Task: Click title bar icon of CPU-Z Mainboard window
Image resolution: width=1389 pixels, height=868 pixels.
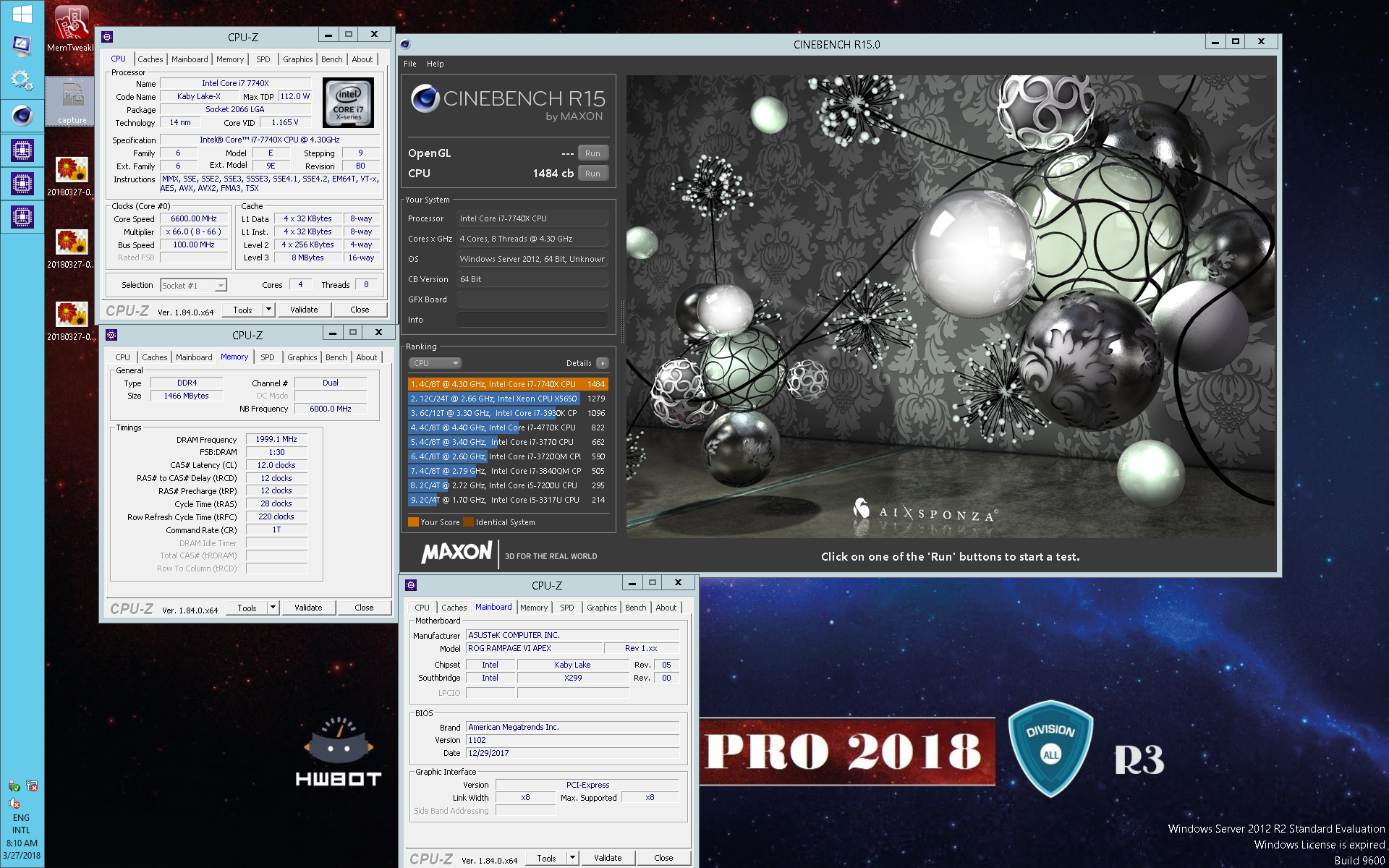Action: [x=411, y=585]
